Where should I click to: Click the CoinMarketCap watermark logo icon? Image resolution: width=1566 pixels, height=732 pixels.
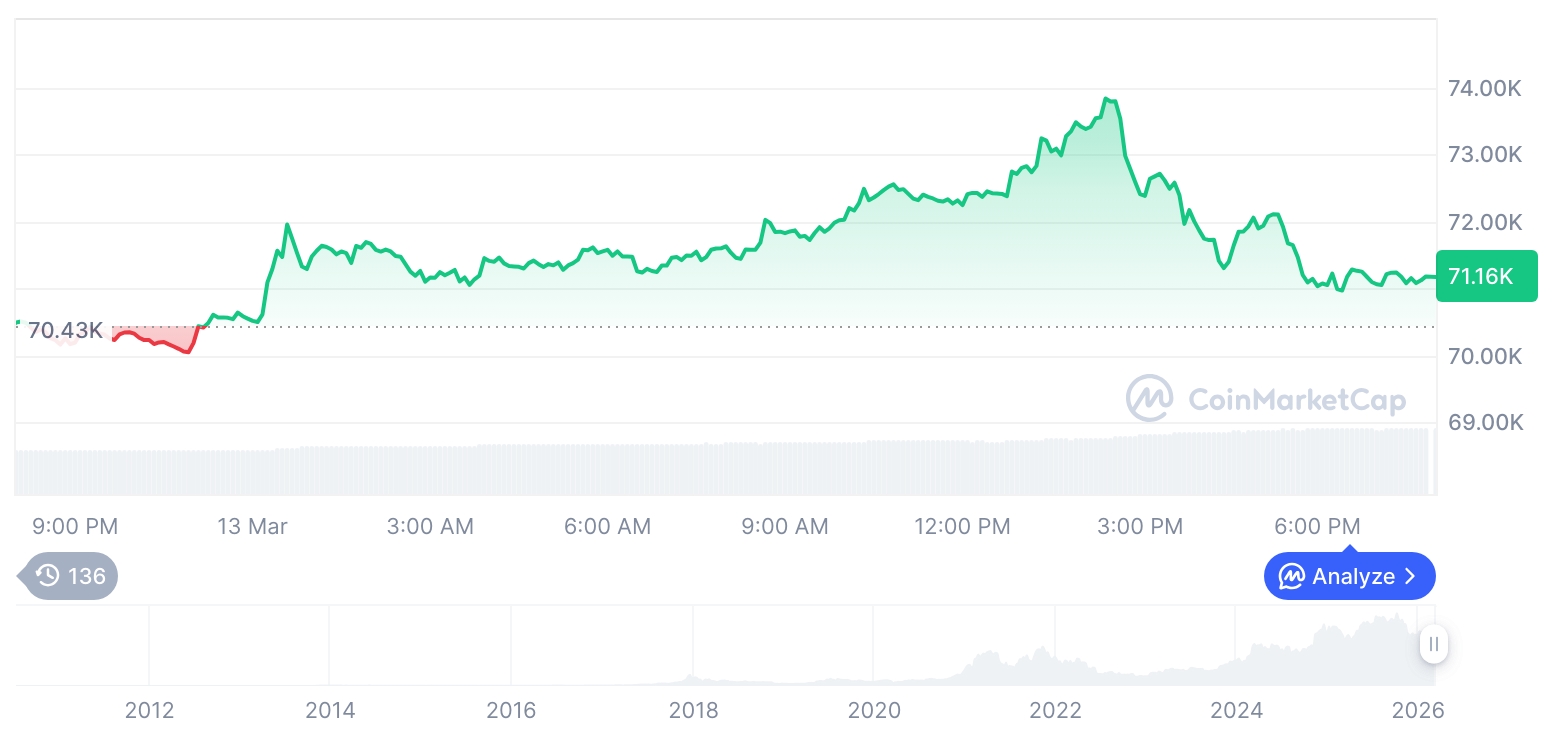pyautogui.click(x=1150, y=399)
